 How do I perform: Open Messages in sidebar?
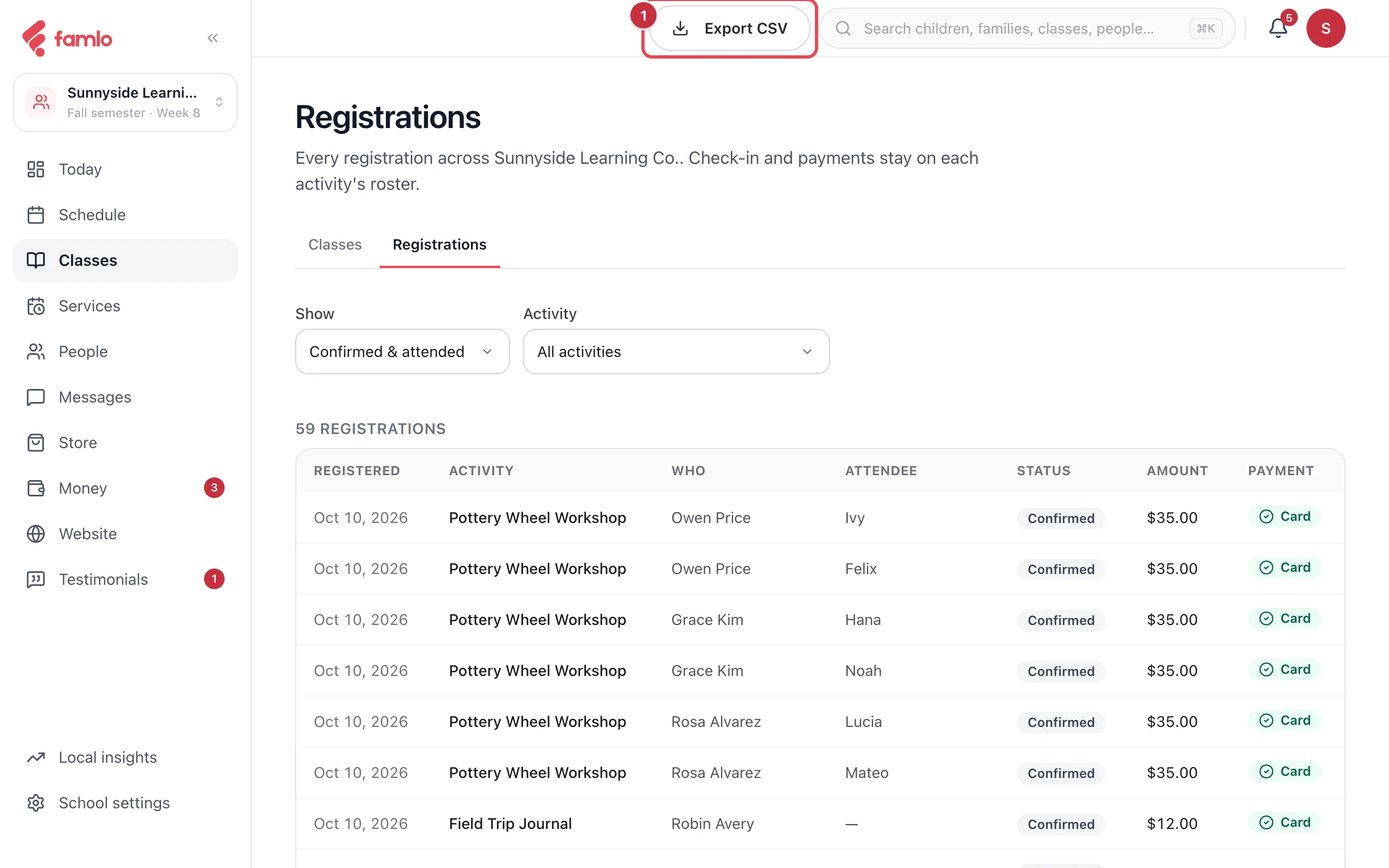(x=125, y=397)
